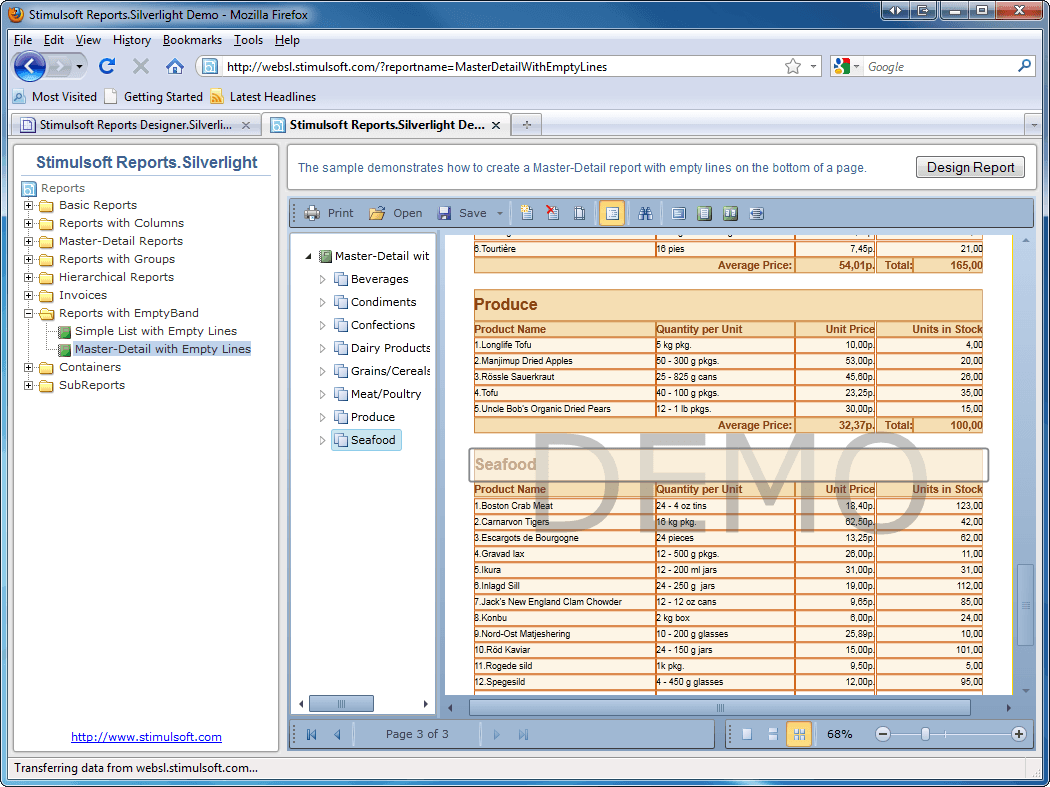Bookmark this page with star icon

[793, 66]
